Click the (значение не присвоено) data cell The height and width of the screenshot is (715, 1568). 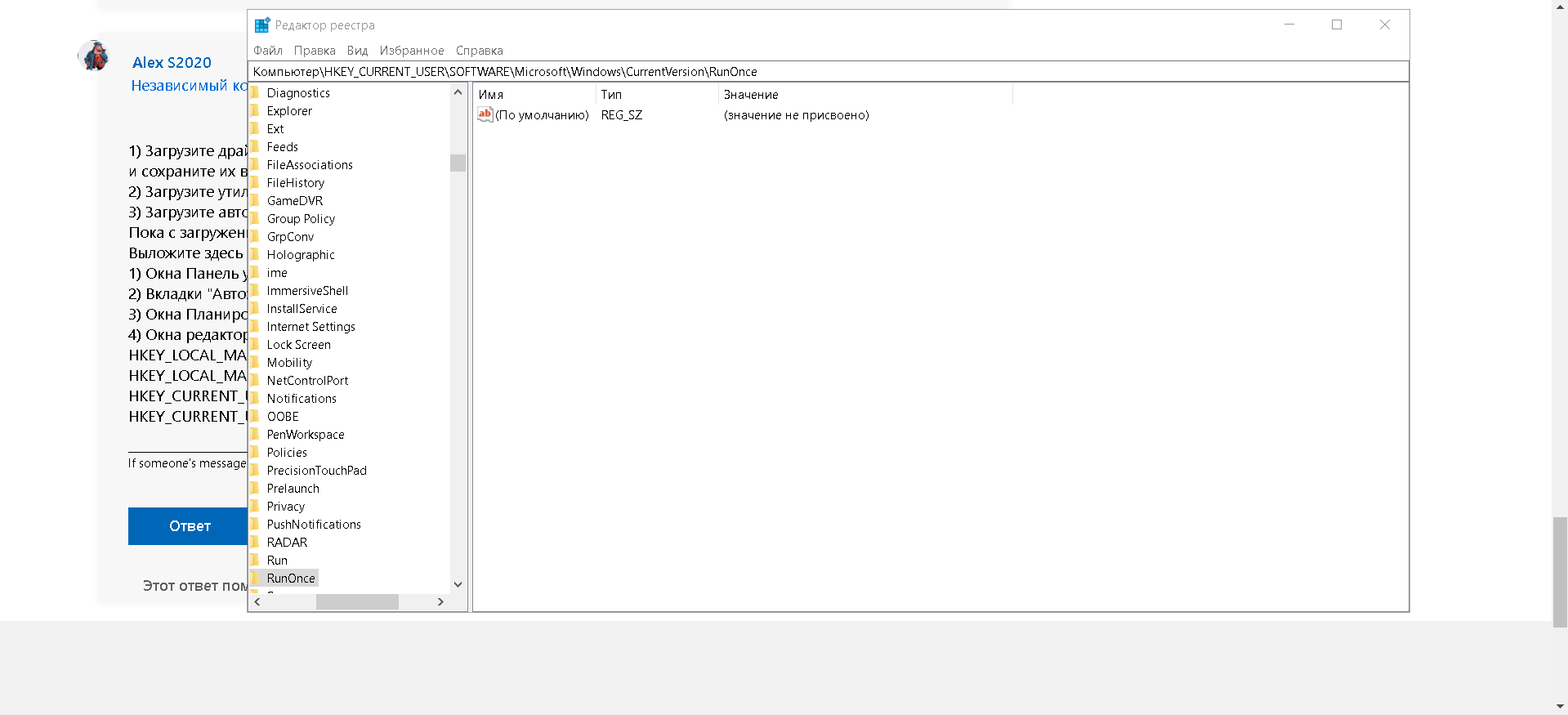(797, 115)
